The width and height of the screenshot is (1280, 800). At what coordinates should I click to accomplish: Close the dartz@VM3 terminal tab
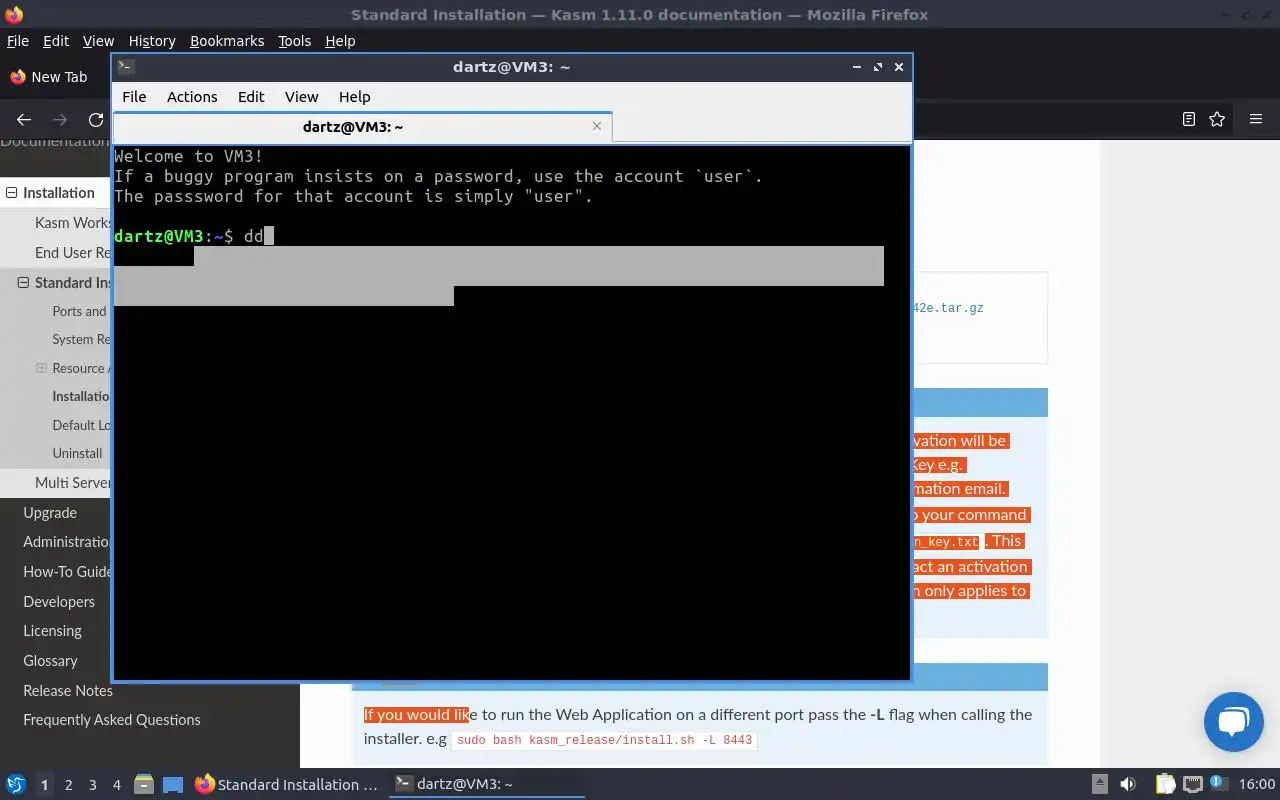point(597,126)
